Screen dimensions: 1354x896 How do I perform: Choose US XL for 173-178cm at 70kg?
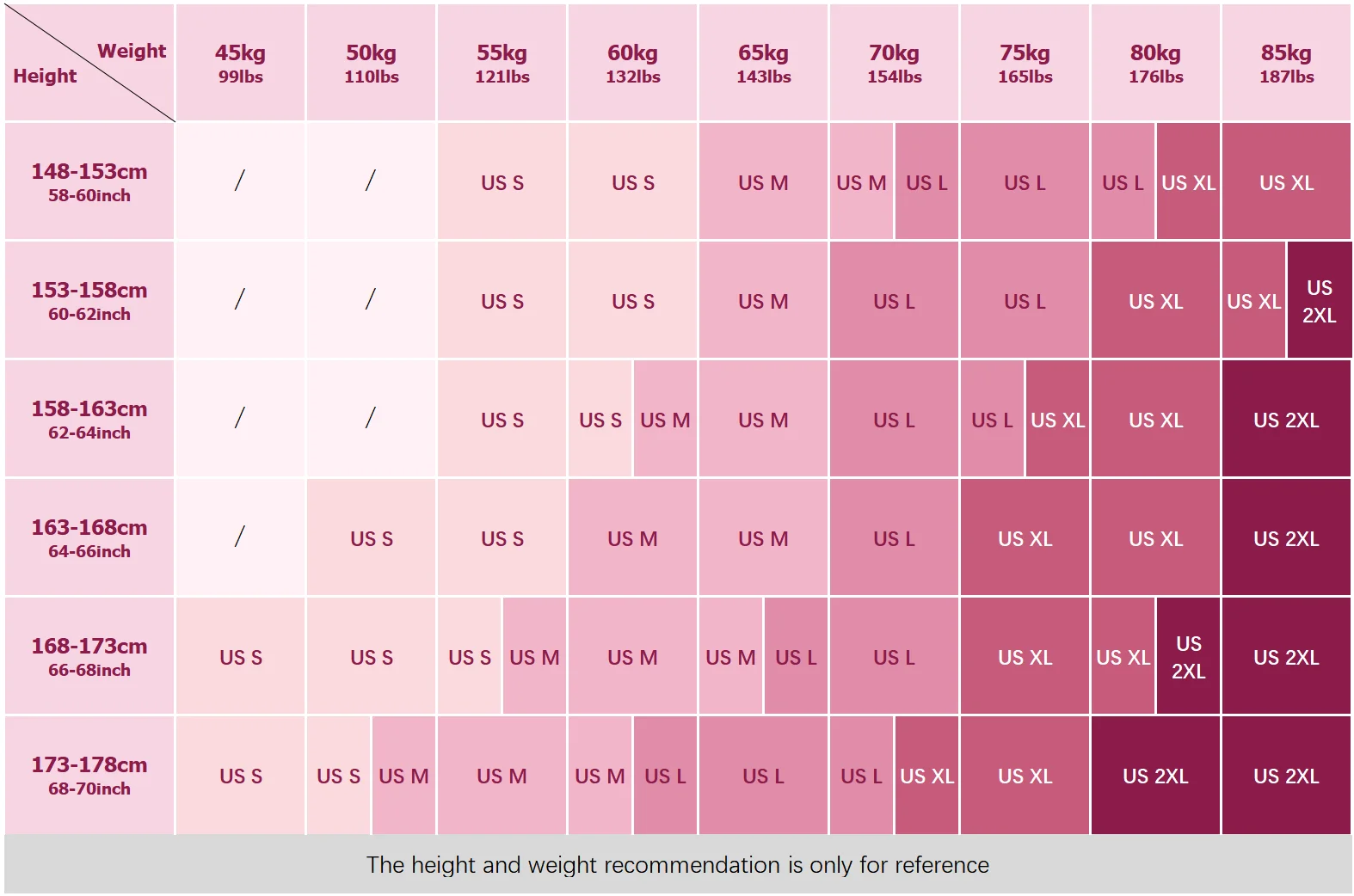pos(926,776)
